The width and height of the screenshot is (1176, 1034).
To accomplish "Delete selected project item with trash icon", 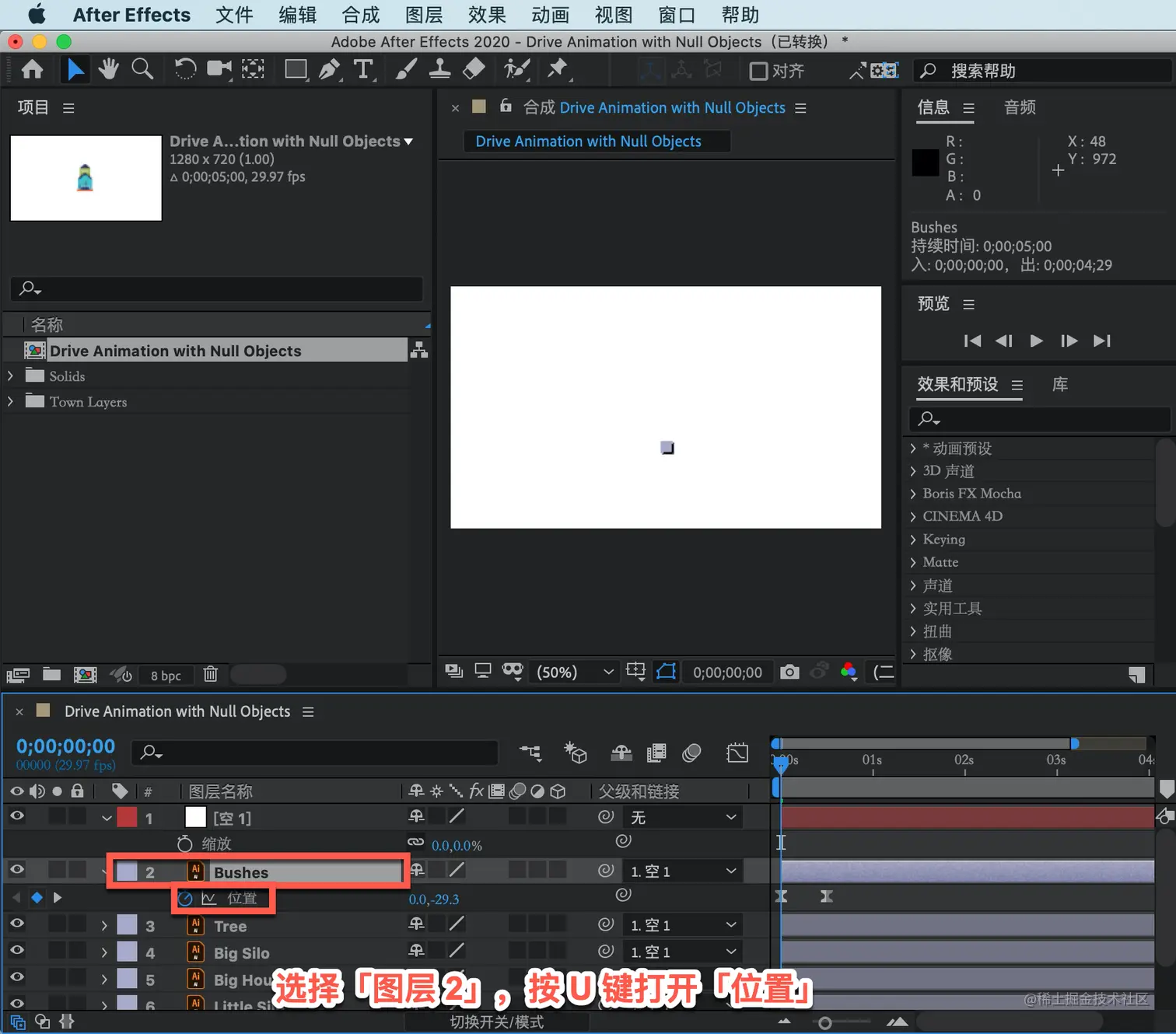I will click(211, 674).
